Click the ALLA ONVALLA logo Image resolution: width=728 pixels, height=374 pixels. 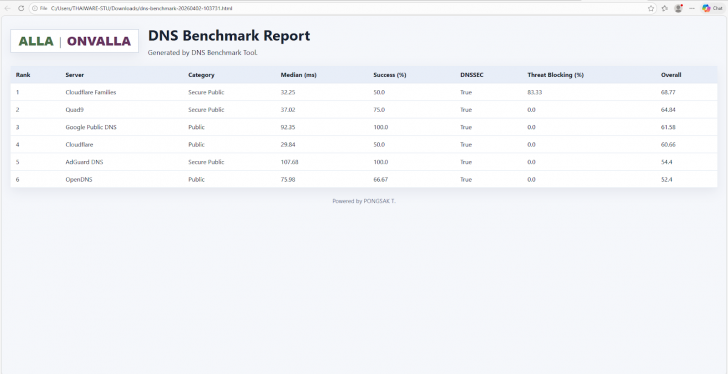click(x=75, y=41)
